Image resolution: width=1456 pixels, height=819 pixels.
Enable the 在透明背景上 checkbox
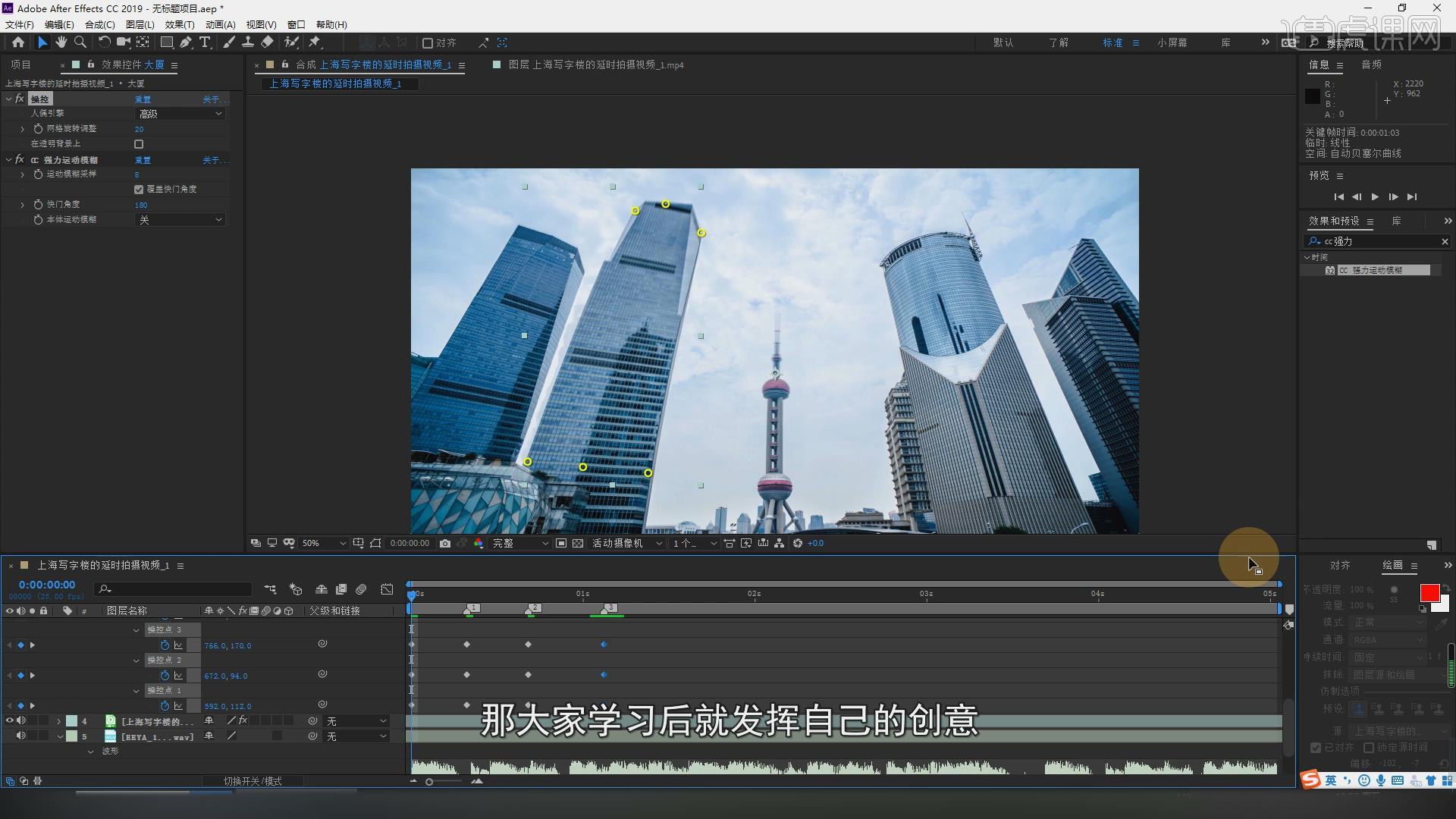point(139,144)
